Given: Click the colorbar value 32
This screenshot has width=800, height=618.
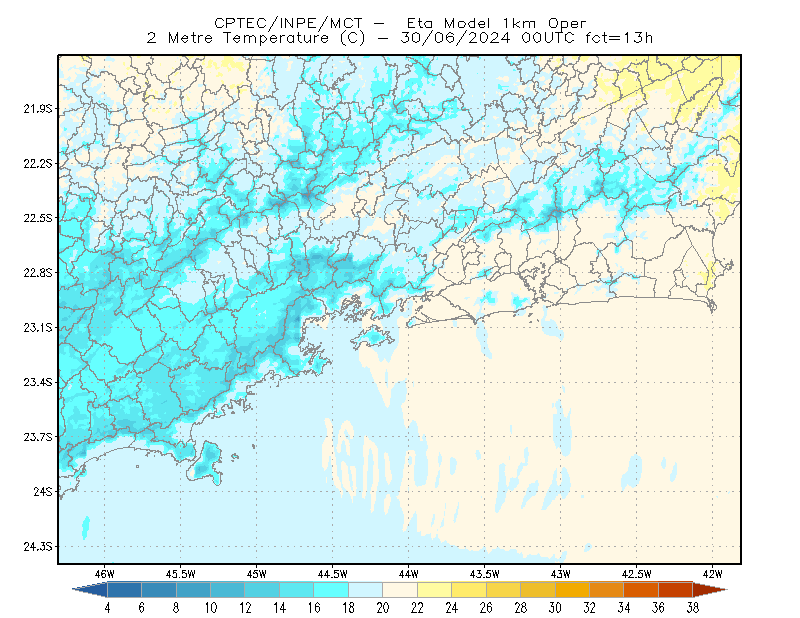Looking at the screenshot, I should point(590,608).
